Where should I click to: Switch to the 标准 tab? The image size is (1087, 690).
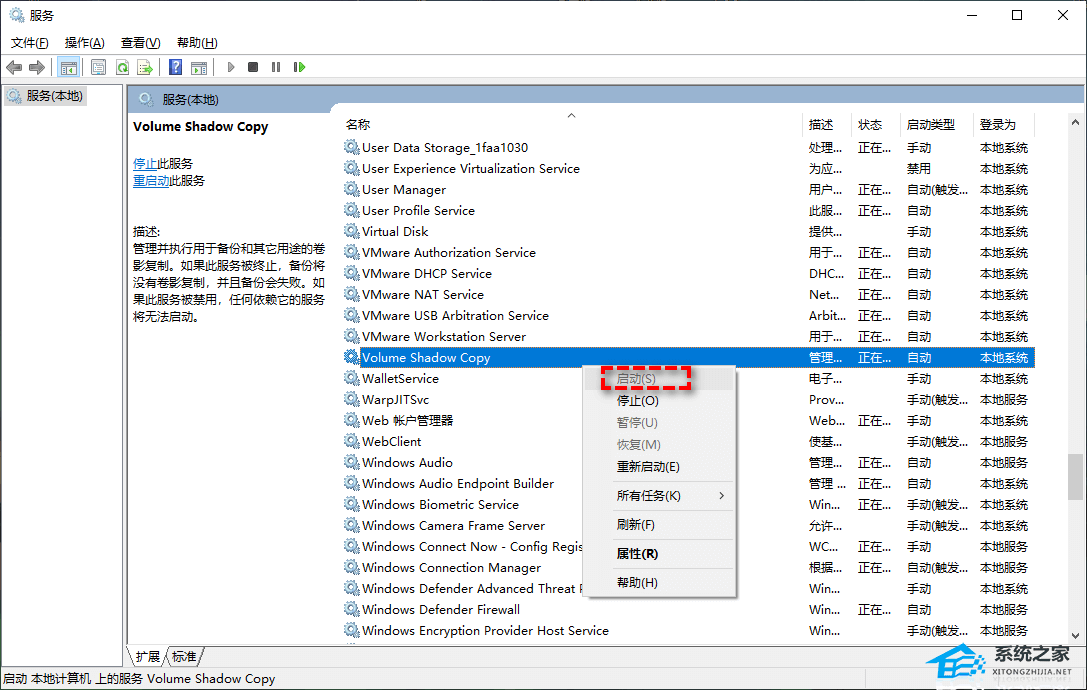click(184, 656)
